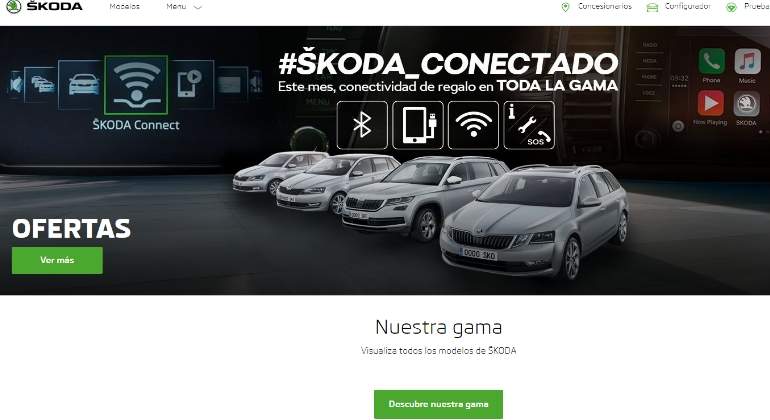770x420 pixels.
Task: Click the Ver más button
Action: point(57,260)
